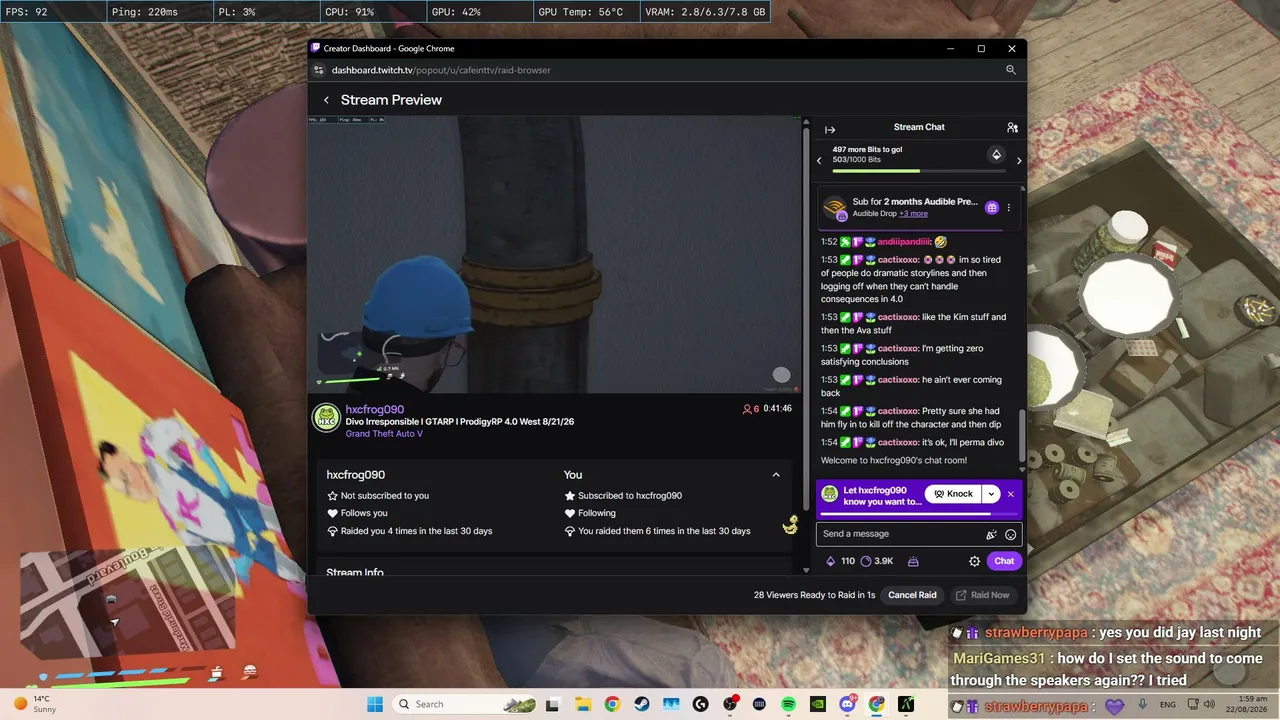Send message with Chat button

[1004, 561]
